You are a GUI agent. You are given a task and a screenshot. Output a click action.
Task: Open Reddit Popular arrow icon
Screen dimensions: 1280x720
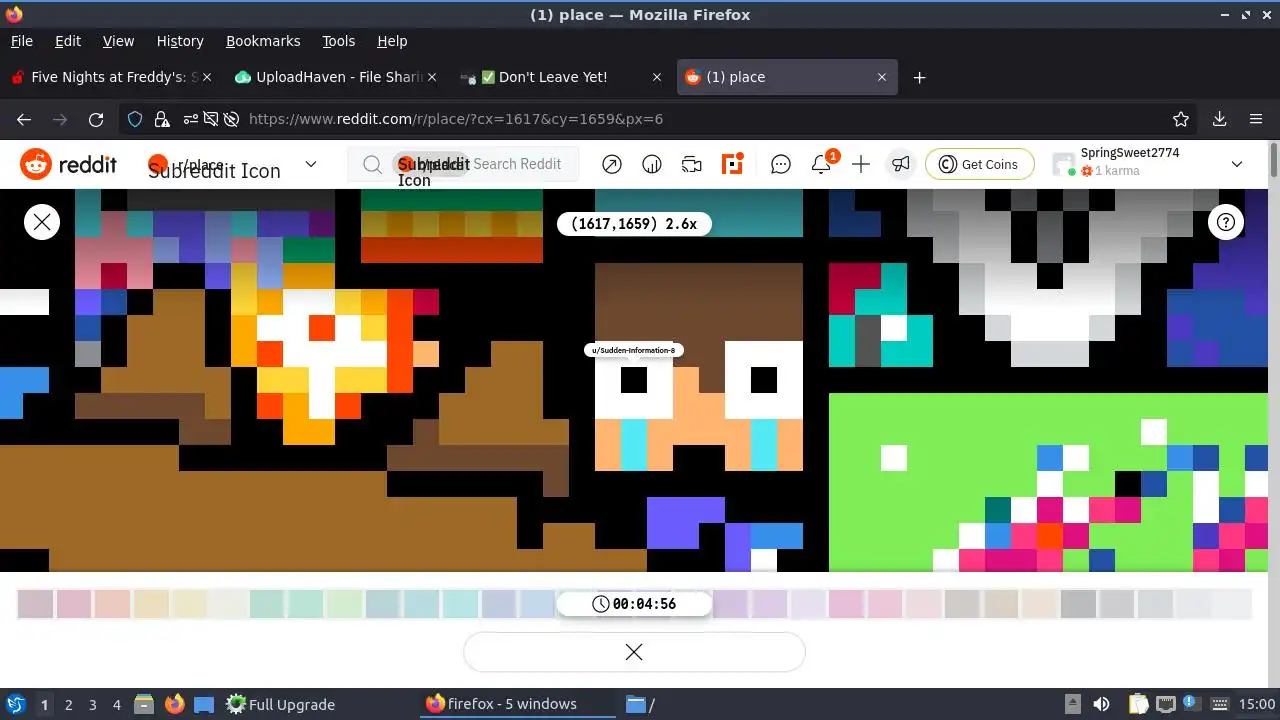[x=612, y=164]
